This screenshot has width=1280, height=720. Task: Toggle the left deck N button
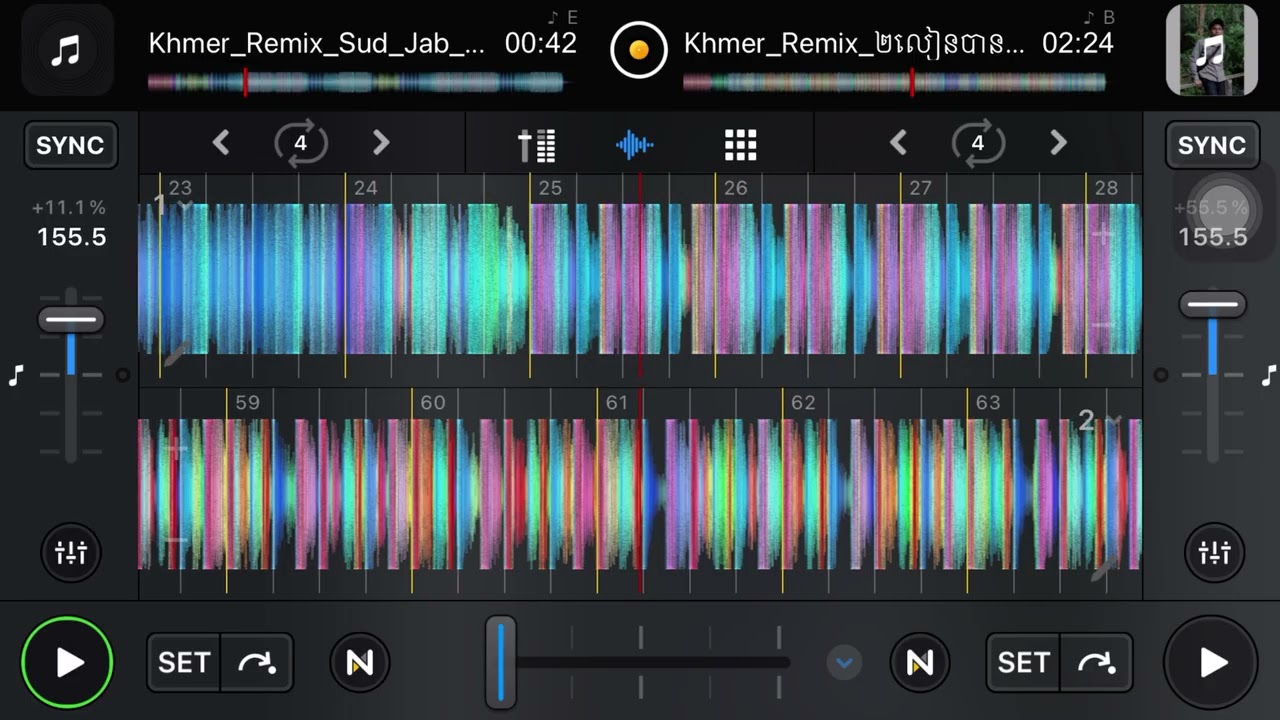[x=359, y=662]
